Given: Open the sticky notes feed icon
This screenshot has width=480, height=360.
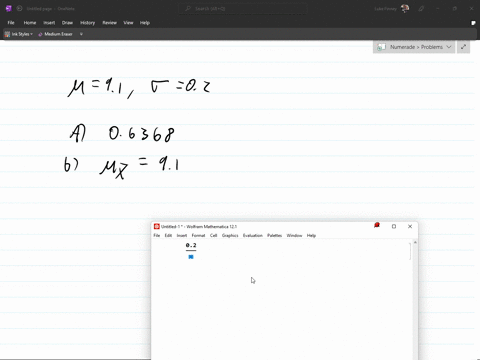Looking at the screenshot, I should (473, 23).
